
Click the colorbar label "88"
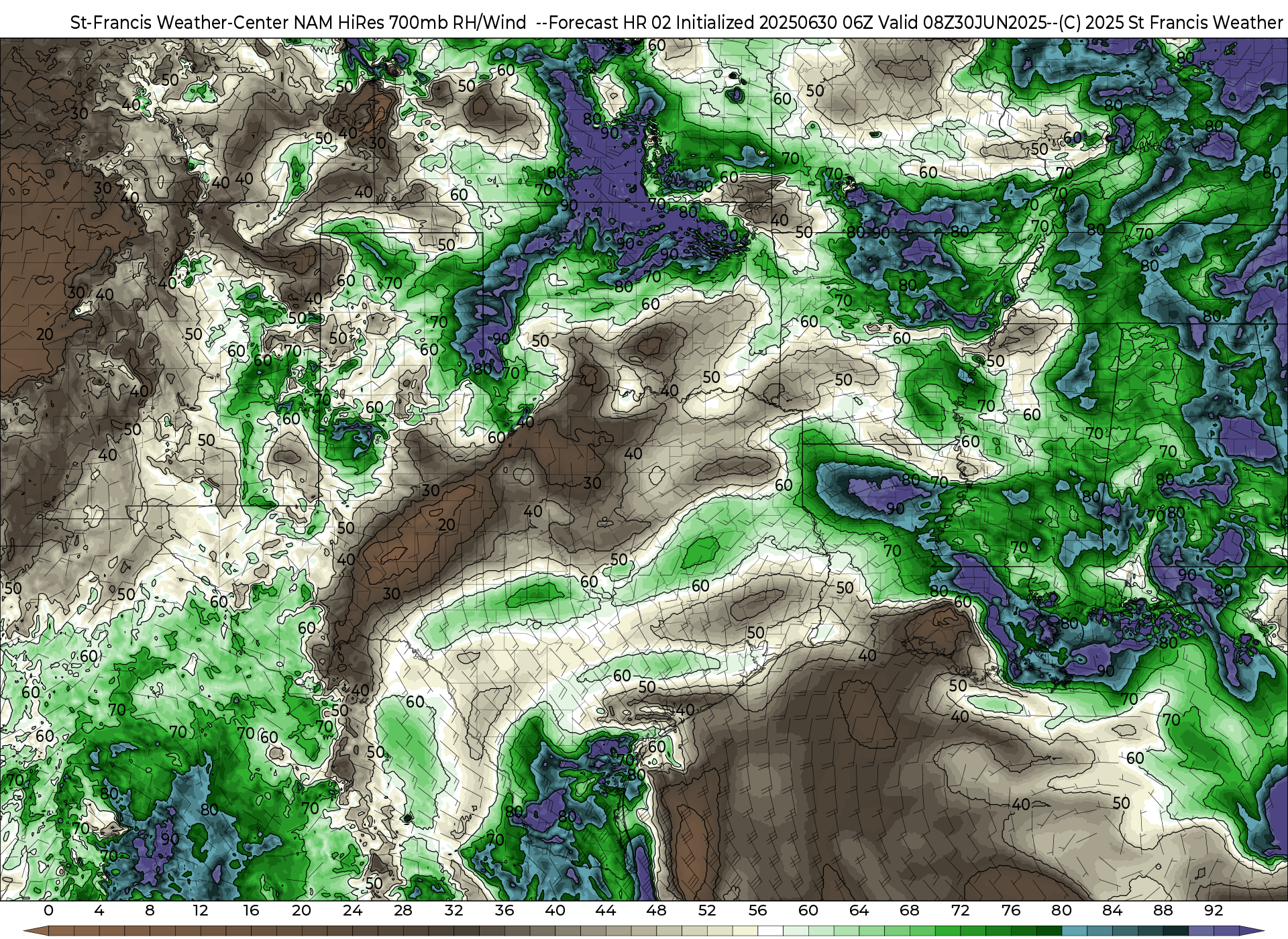(1163, 910)
